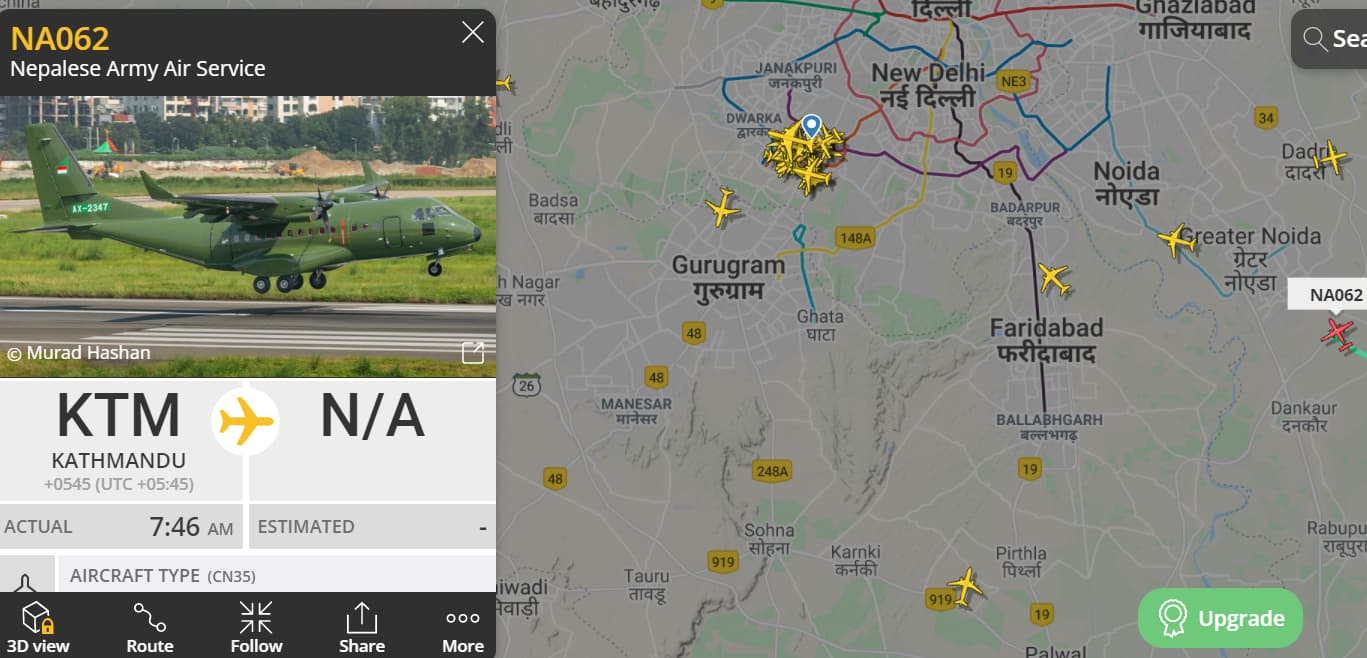This screenshot has height=658, width=1367.
Task: Open the More options menu
Action: click(x=463, y=627)
